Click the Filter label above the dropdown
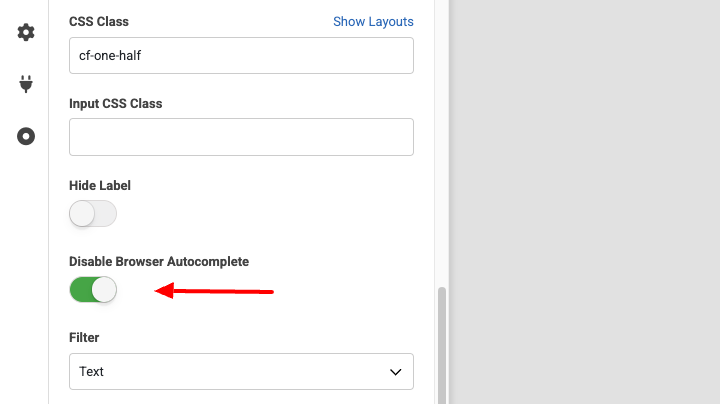The height and width of the screenshot is (404, 720). [84, 337]
